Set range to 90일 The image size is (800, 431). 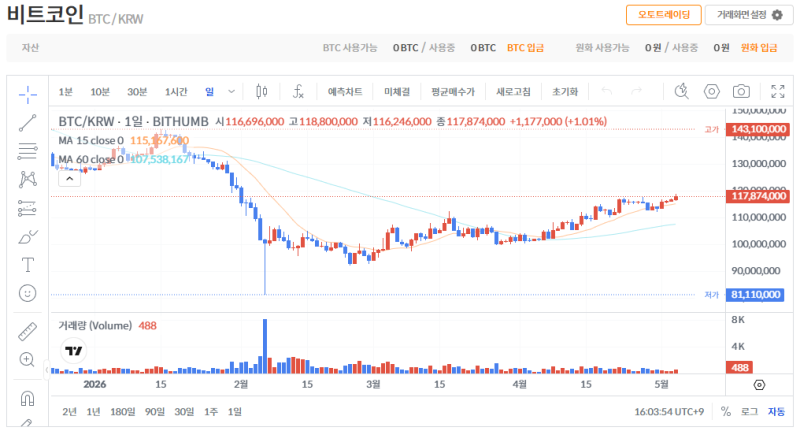pyautogui.click(x=155, y=412)
